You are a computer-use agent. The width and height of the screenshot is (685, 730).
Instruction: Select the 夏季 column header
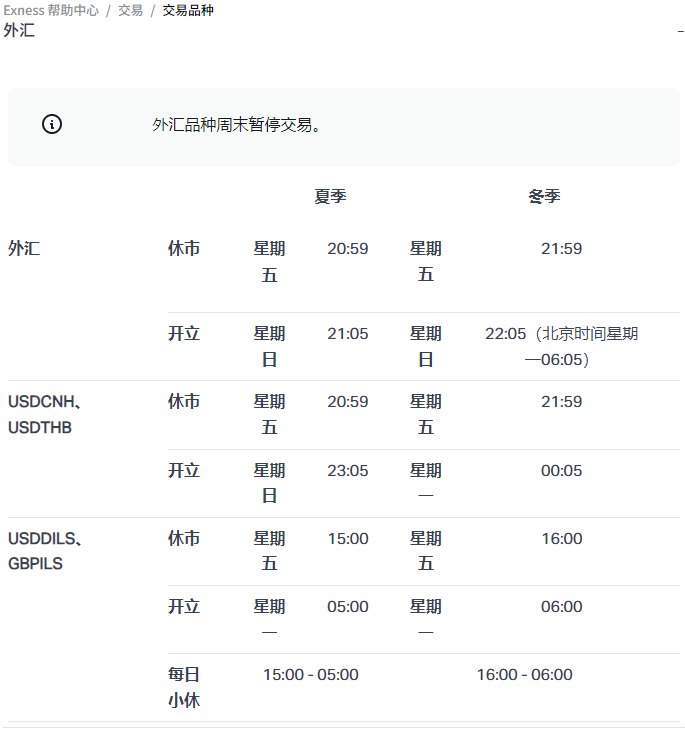pyautogui.click(x=330, y=197)
